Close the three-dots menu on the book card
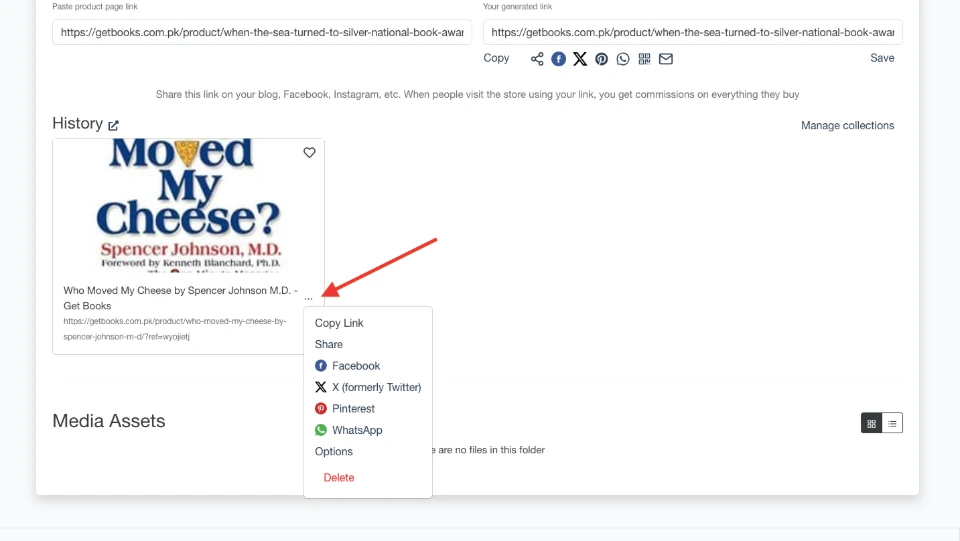Screen dimensions: 960x541 [309, 297]
